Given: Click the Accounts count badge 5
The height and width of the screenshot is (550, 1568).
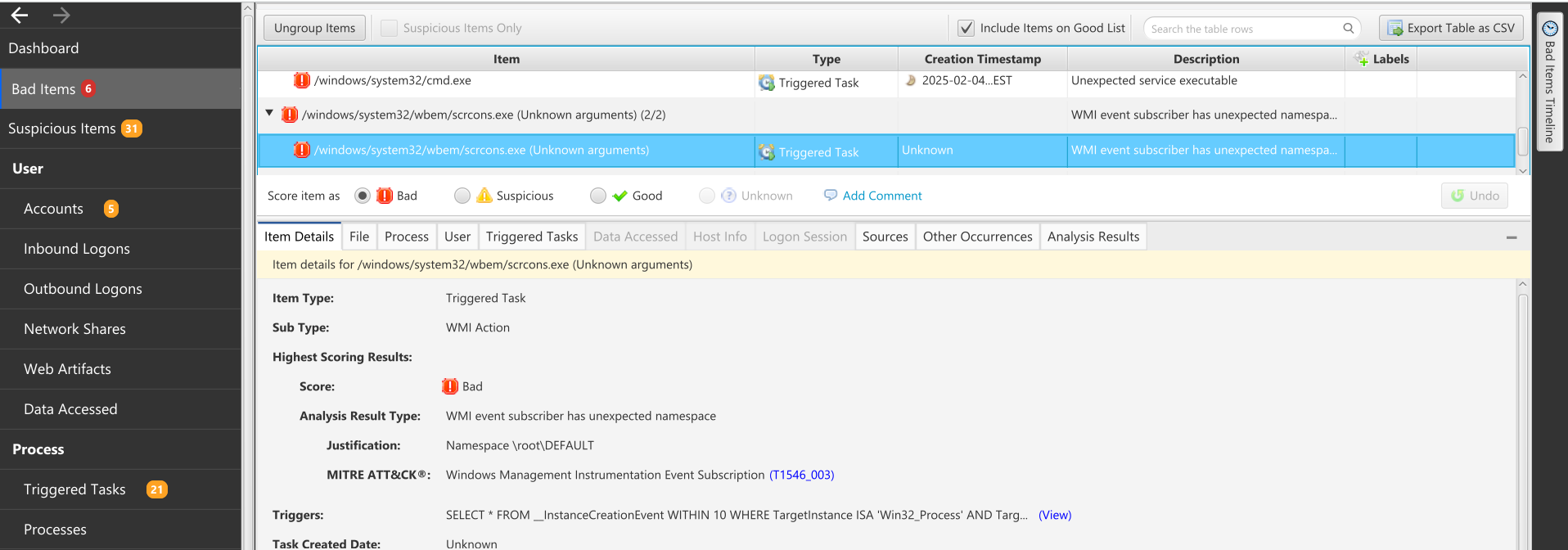Looking at the screenshot, I should (x=111, y=209).
